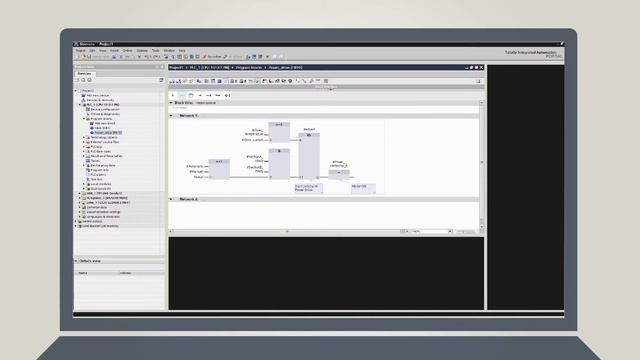
Task: Click icon at far right of editor toolbar
Action: [x=478, y=81]
